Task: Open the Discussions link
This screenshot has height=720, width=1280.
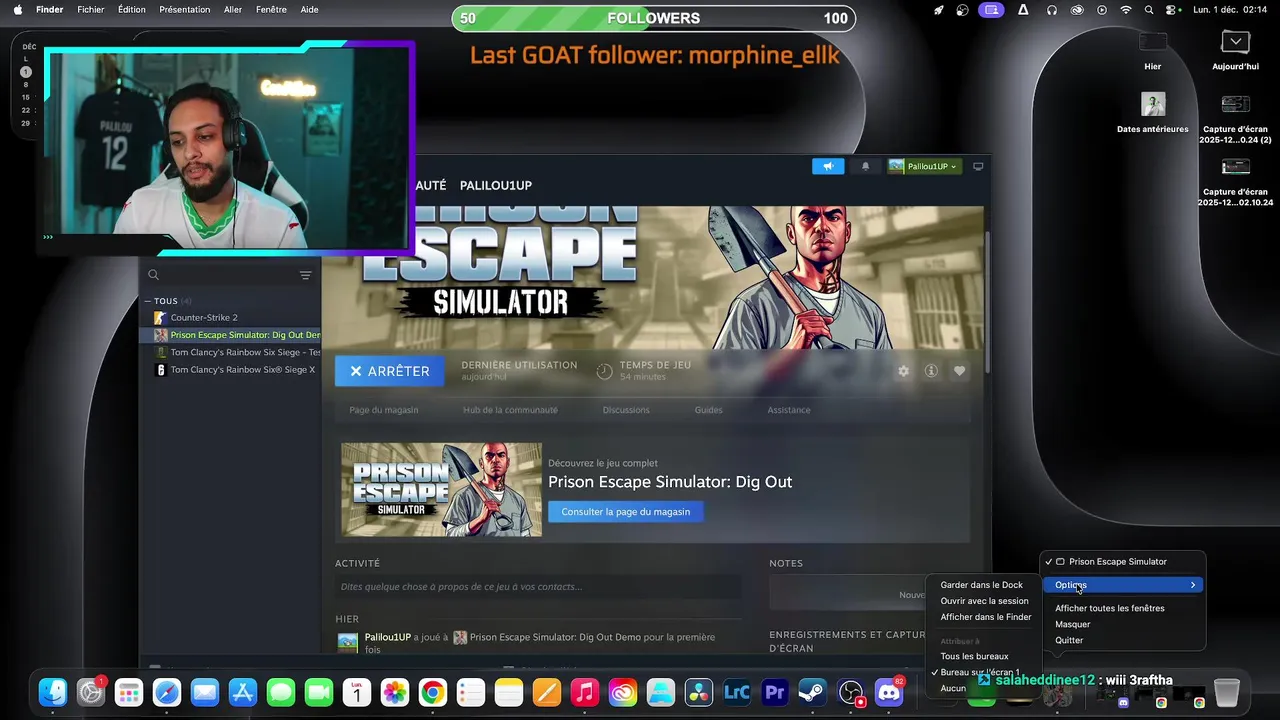Action: point(626,410)
